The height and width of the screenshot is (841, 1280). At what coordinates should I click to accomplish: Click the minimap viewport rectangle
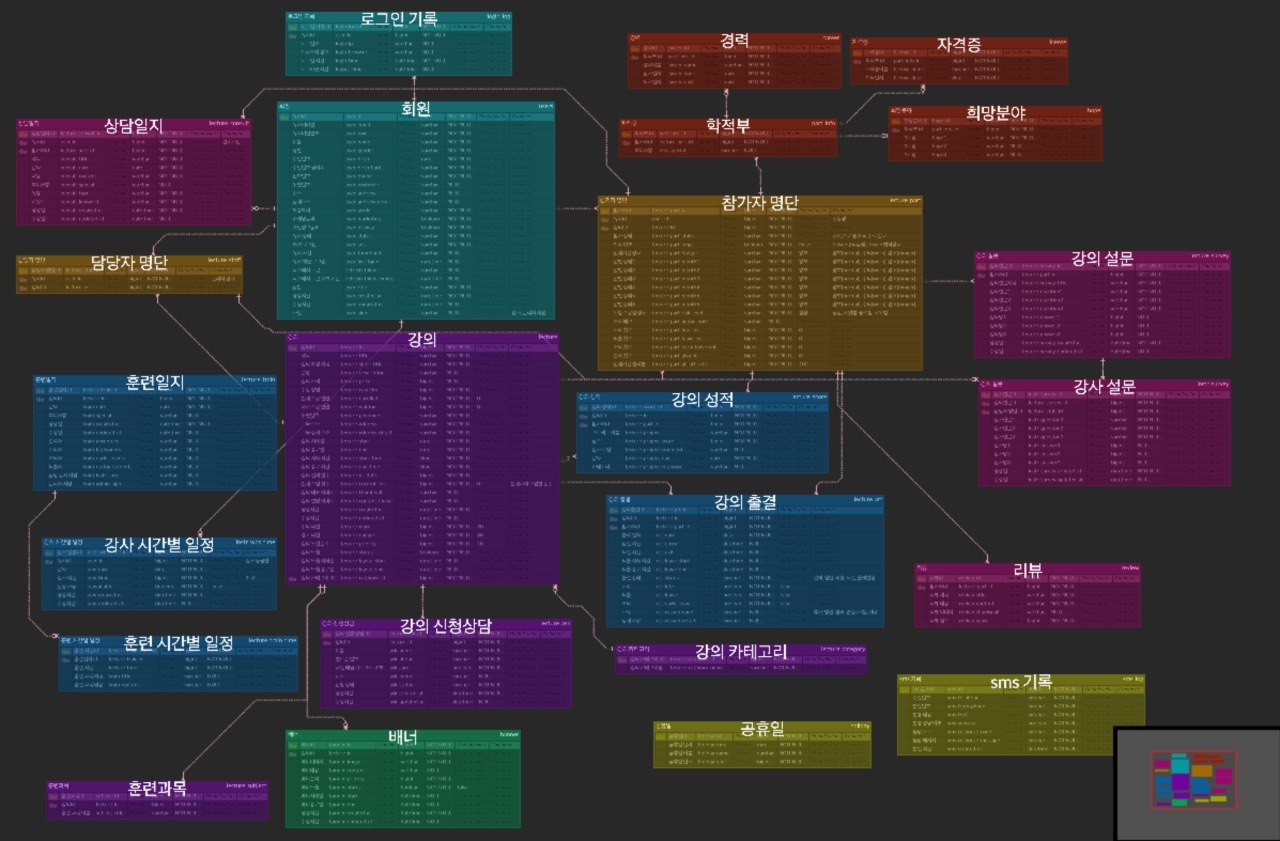1194,779
